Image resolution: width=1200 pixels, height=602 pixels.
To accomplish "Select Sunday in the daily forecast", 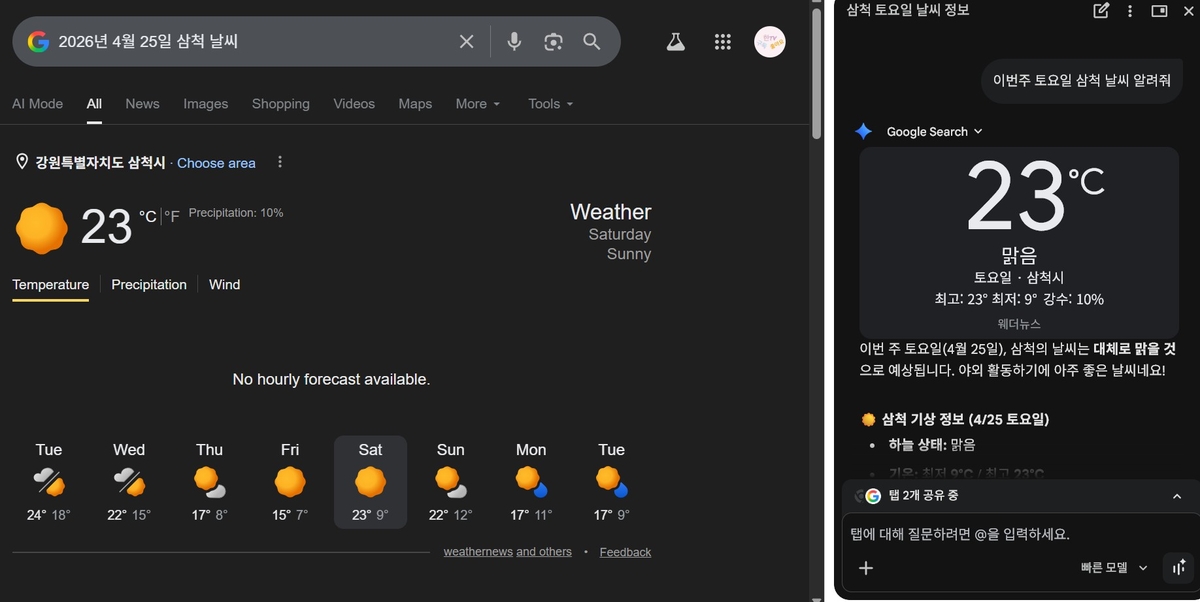I will coord(451,482).
